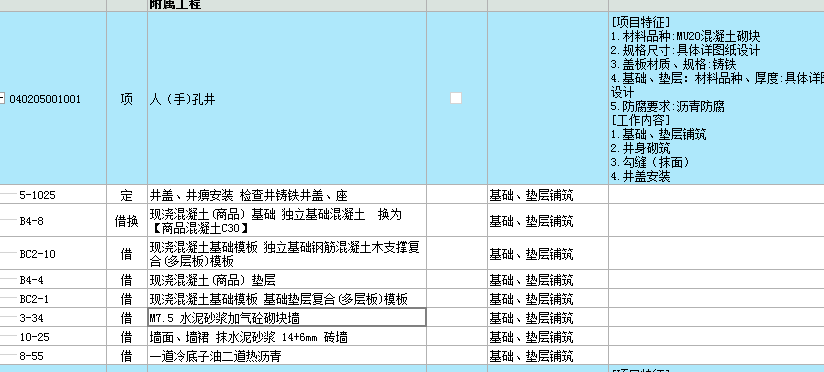Image resolution: width=824 pixels, height=372 pixels.
Task: Click 基础、垫层铺筑 work cell in row 3-34
Action: point(548,317)
